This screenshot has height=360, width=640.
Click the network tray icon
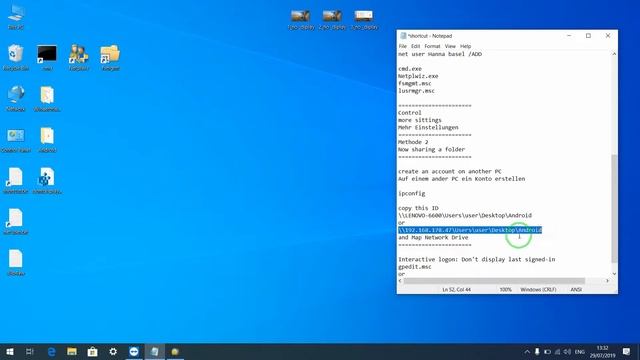[557, 352]
